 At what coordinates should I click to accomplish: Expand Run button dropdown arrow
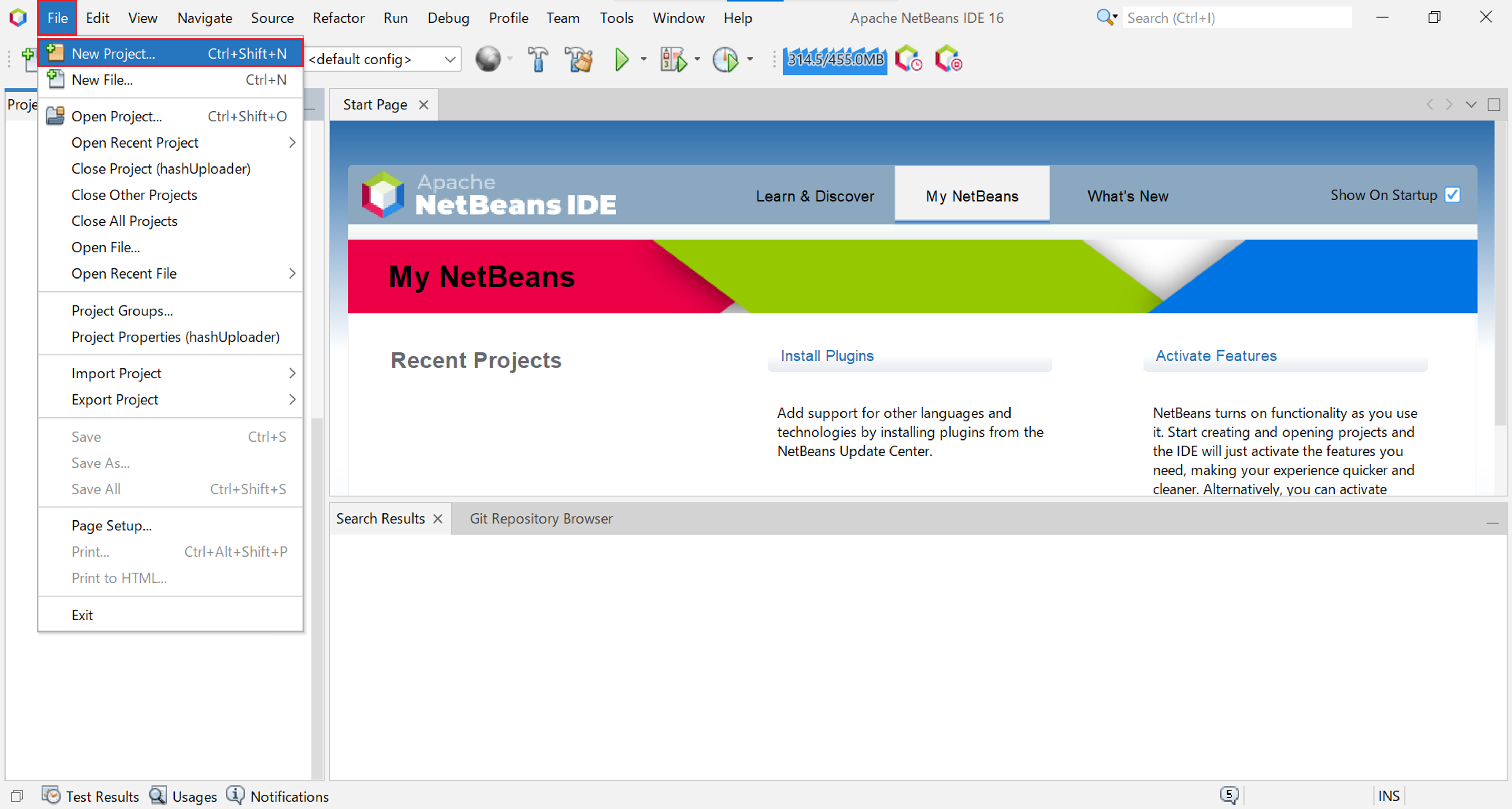tap(643, 59)
